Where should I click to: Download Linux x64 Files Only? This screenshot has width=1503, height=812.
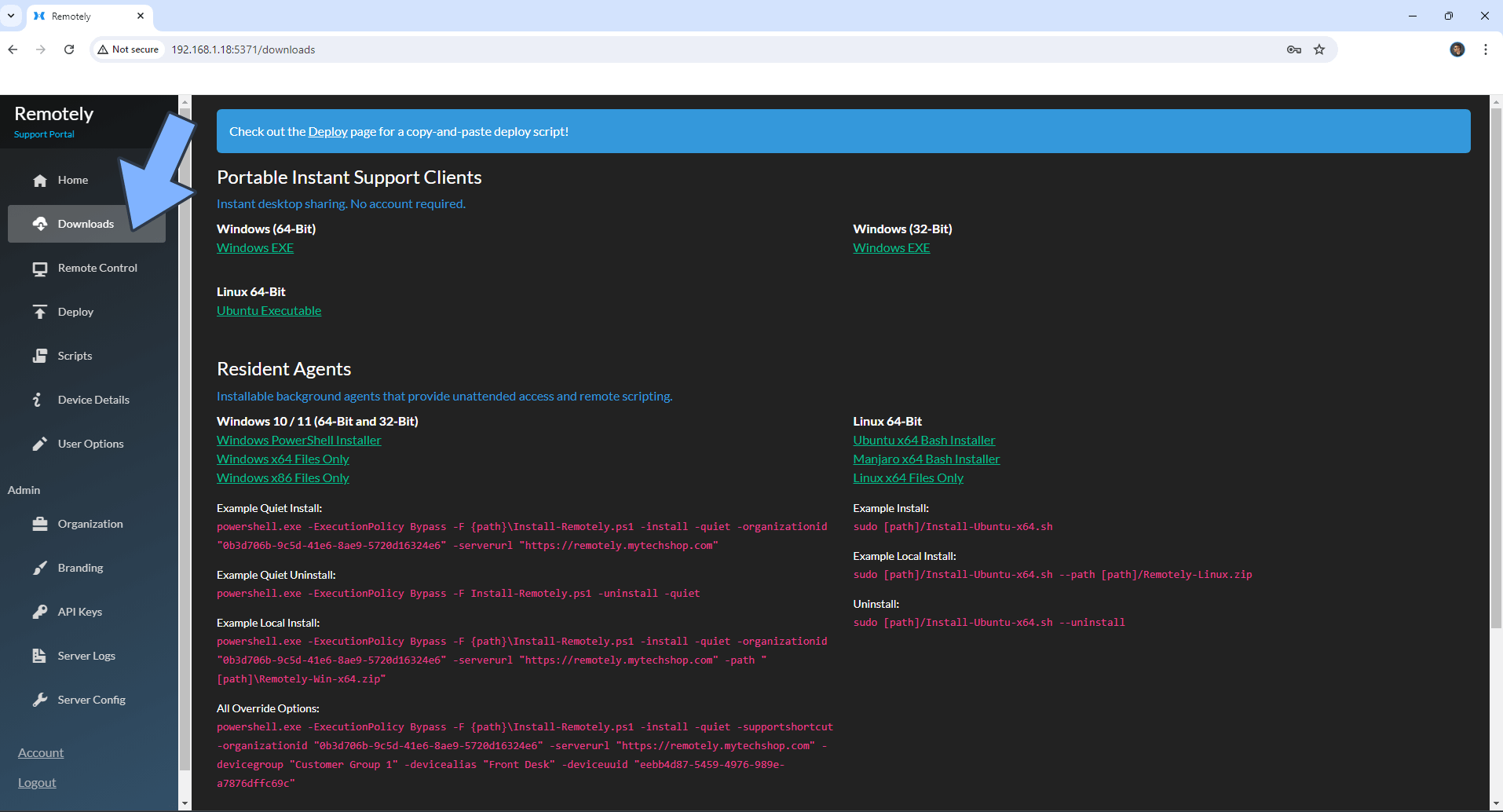pyautogui.click(x=909, y=477)
